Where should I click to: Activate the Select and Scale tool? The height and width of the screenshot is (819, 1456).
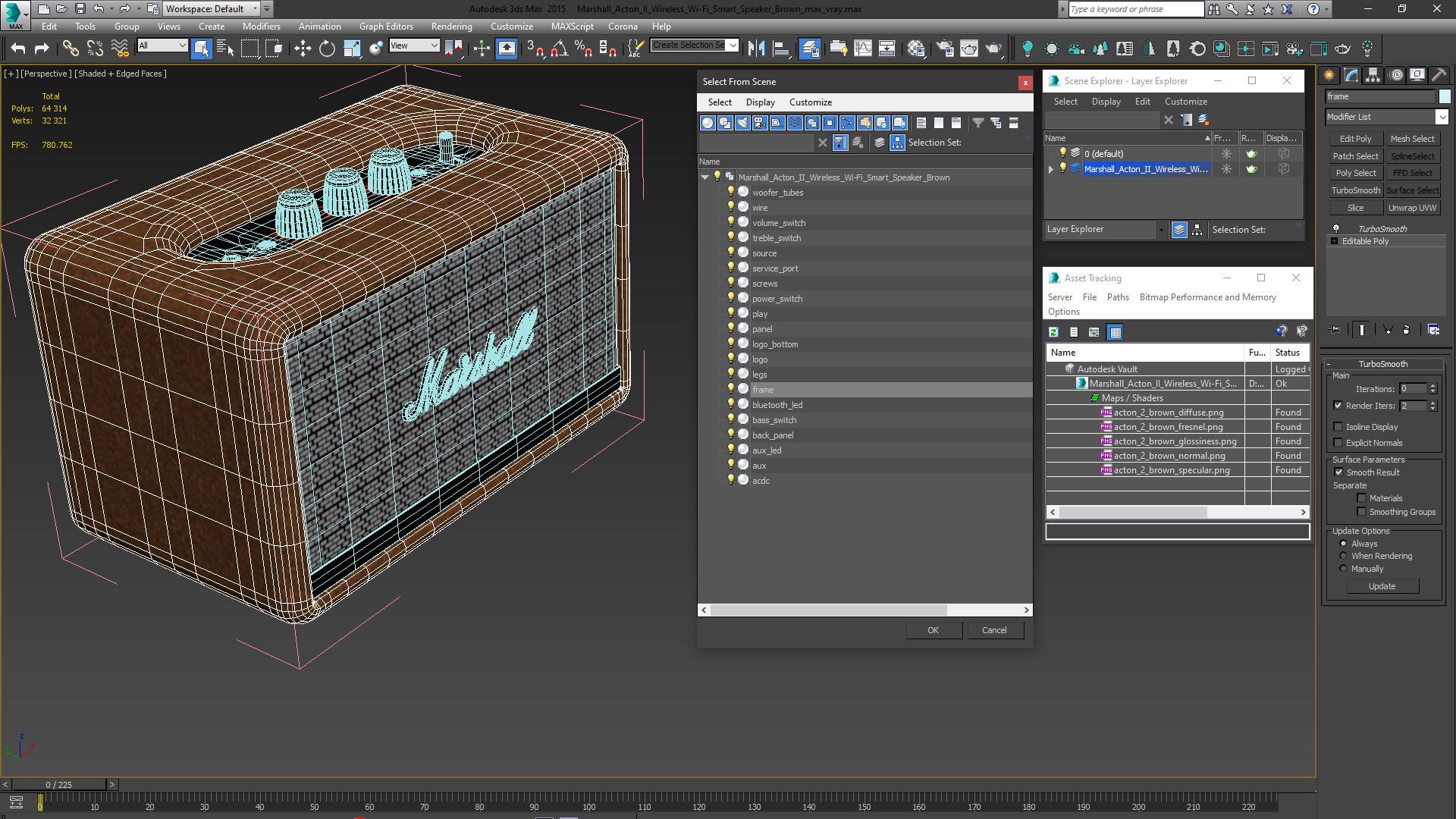tap(351, 49)
